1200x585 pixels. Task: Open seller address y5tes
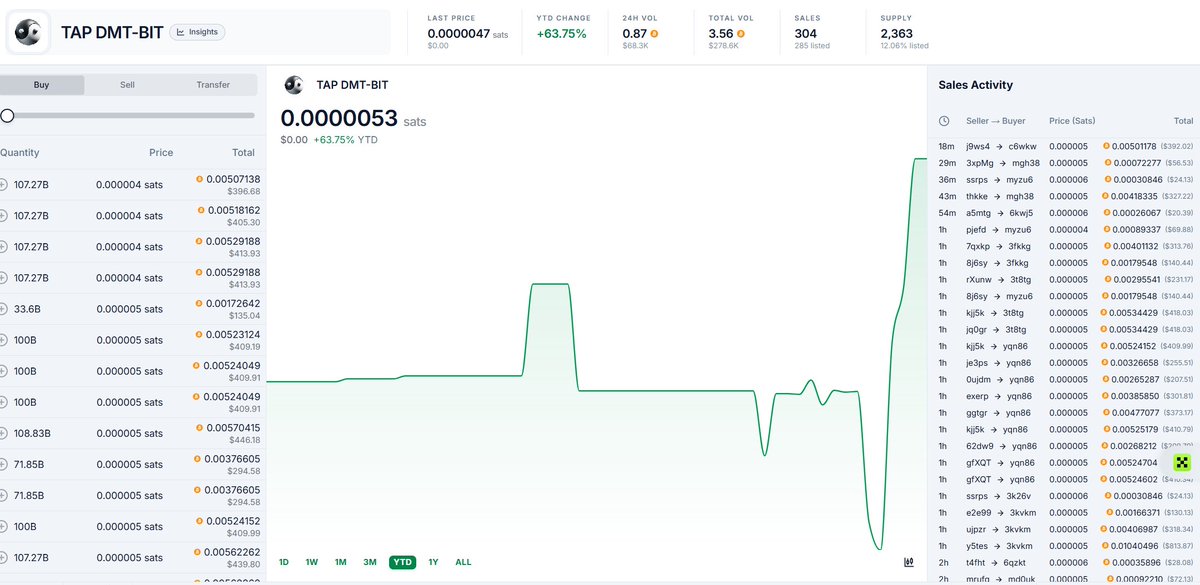pyautogui.click(x=978, y=546)
